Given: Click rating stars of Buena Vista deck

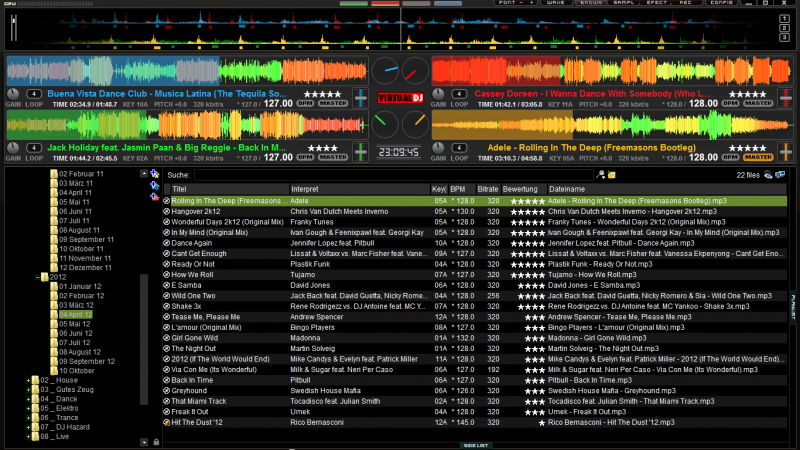Looking at the screenshot, I should (322, 94).
